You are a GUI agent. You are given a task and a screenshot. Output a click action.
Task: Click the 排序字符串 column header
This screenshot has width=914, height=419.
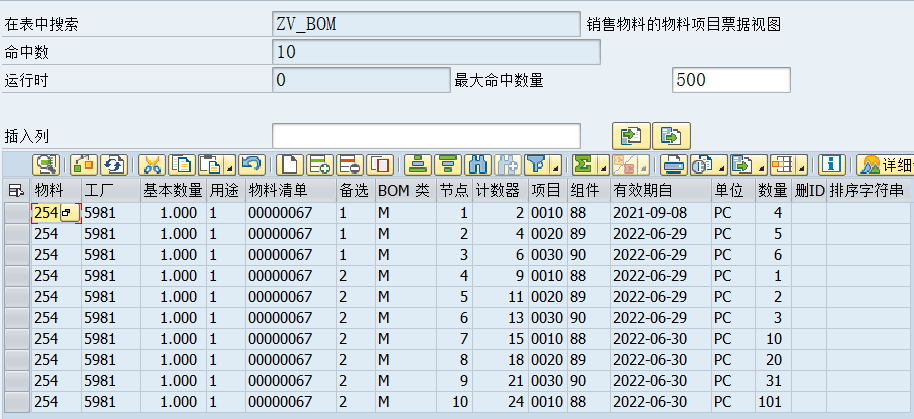click(x=870, y=191)
